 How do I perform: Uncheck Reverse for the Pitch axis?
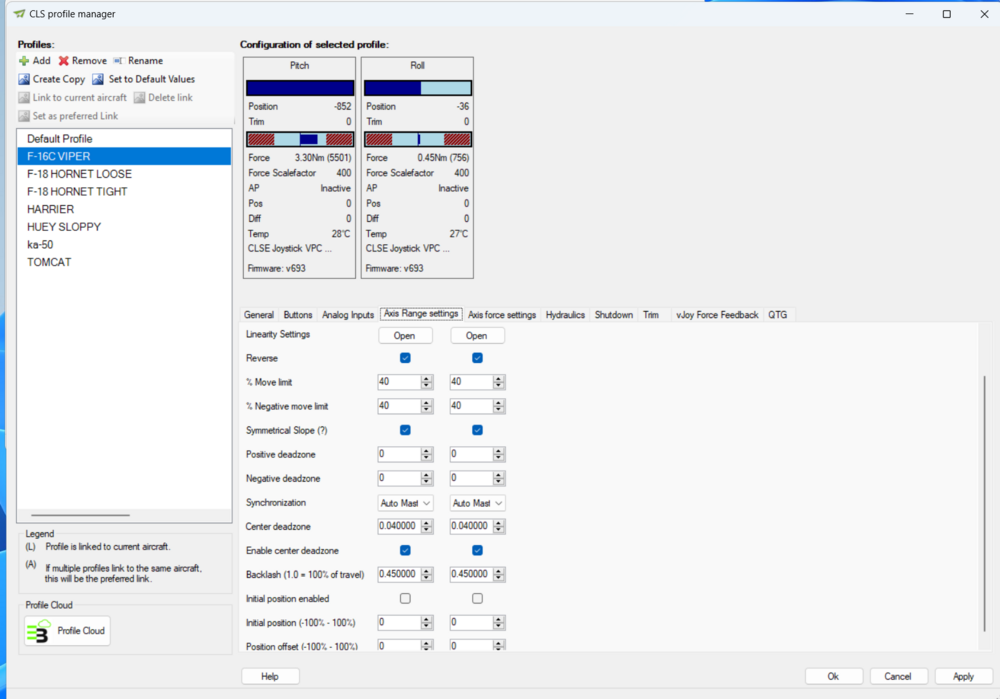coord(405,358)
